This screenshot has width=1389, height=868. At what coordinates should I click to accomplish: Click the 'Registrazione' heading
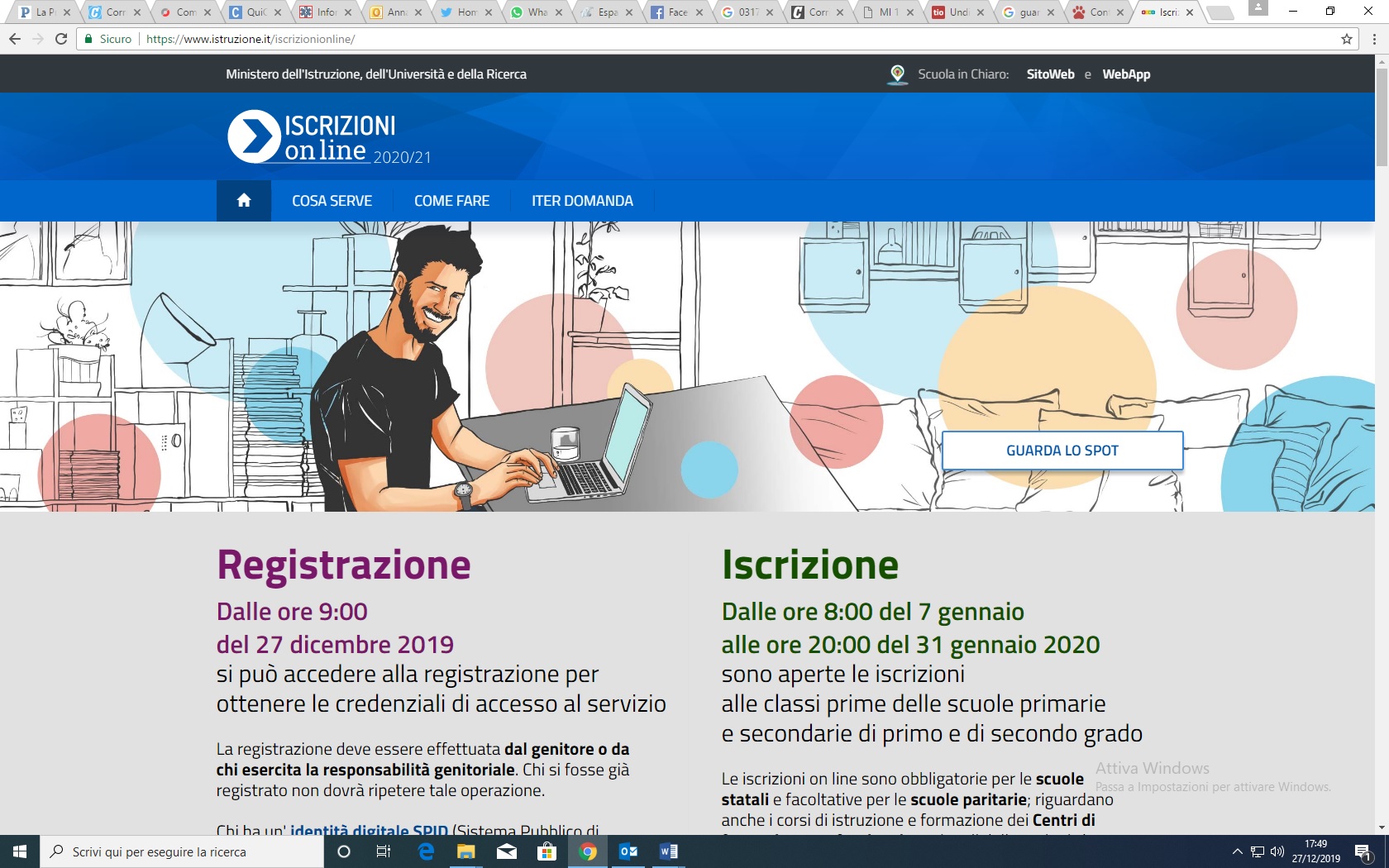344,565
